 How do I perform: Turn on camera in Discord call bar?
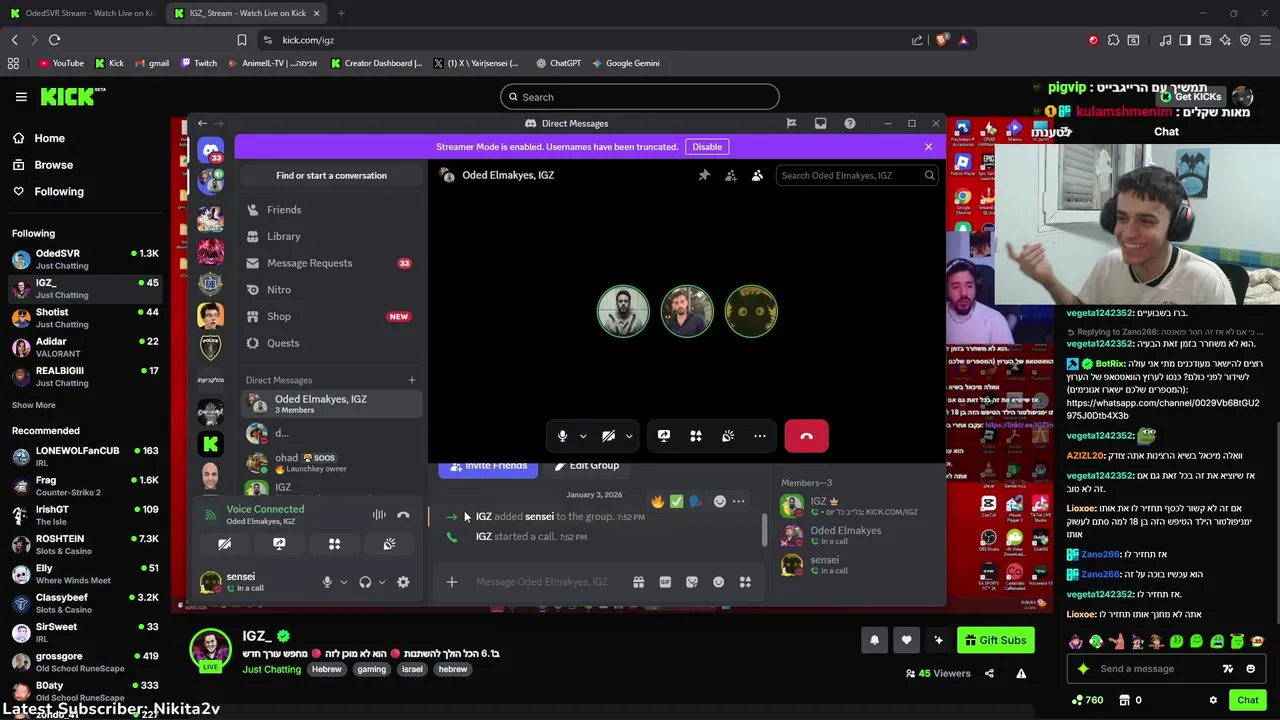608,436
